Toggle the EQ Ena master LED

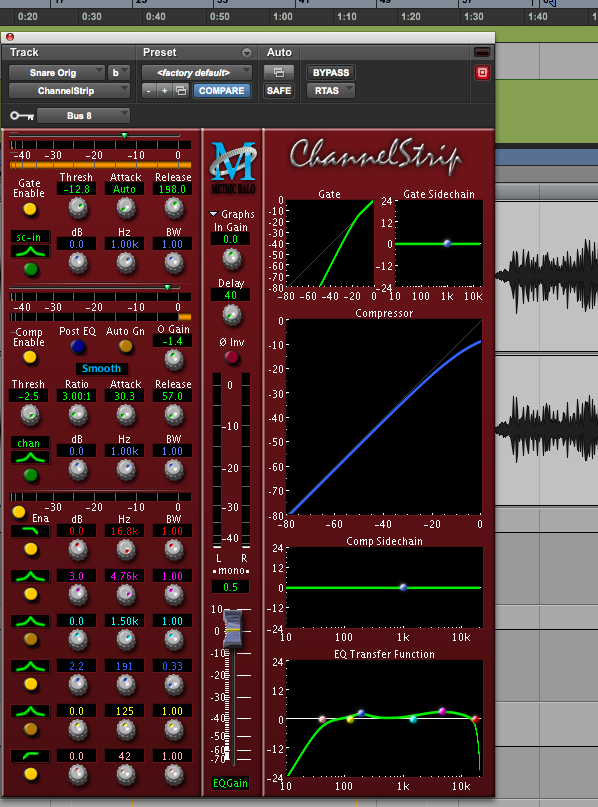coord(19,512)
